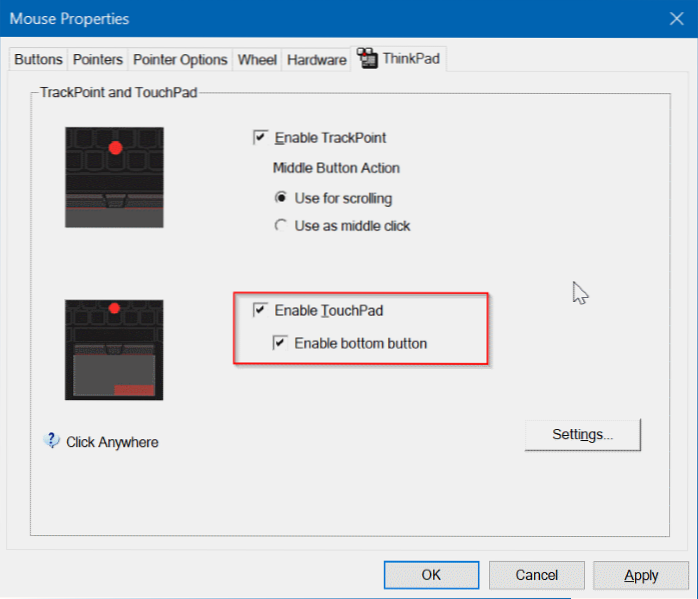Open the TouchPad Settings... button
Viewport: 698px width, 599px height.
[582, 435]
